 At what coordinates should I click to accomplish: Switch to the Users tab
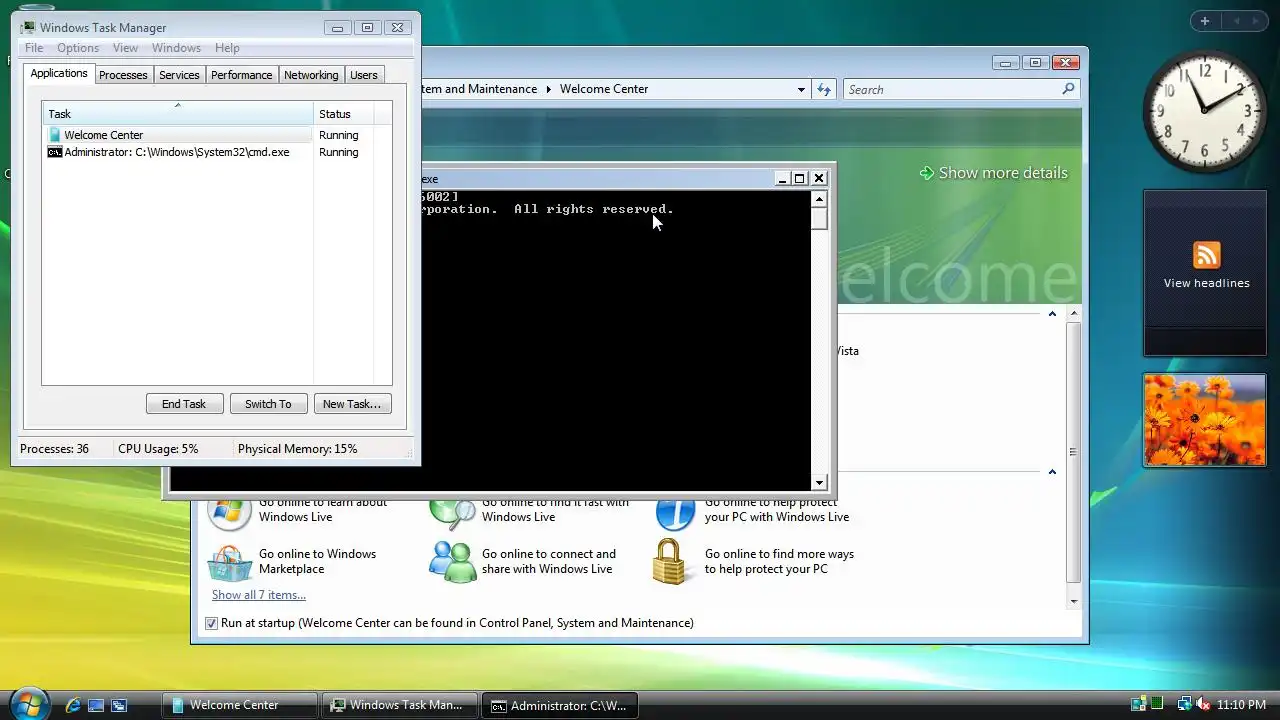(x=364, y=75)
